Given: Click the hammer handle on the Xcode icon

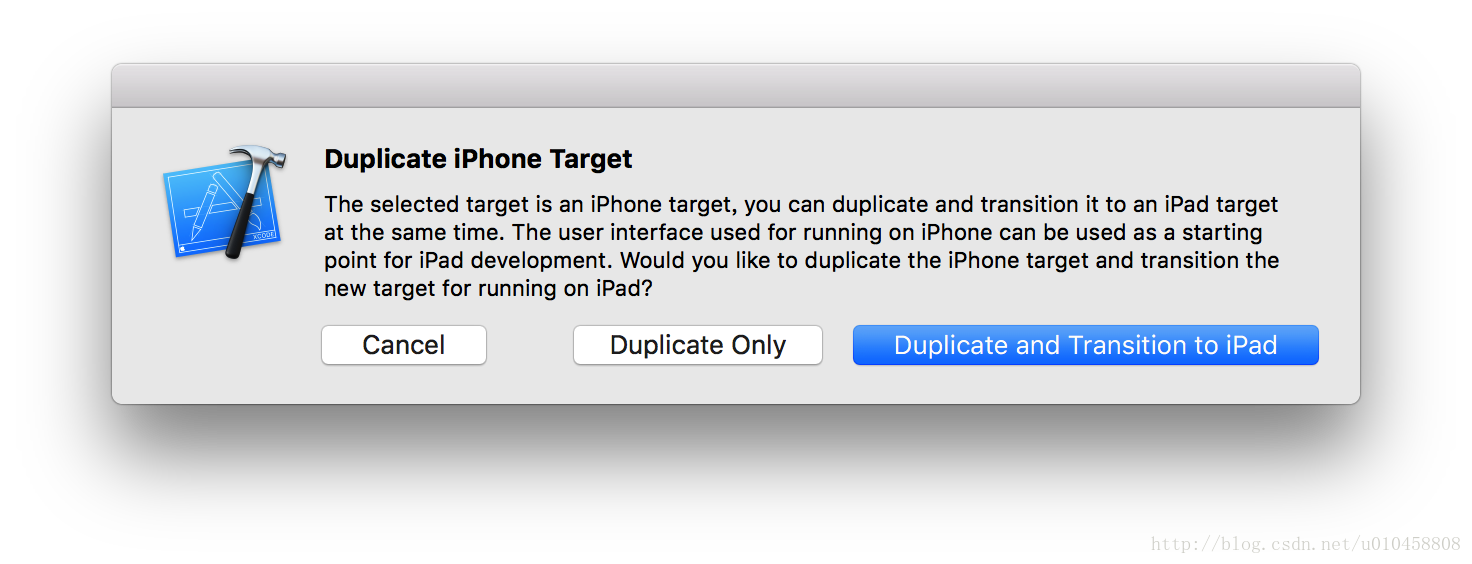Looking at the screenshot, I should pos(241,222).
